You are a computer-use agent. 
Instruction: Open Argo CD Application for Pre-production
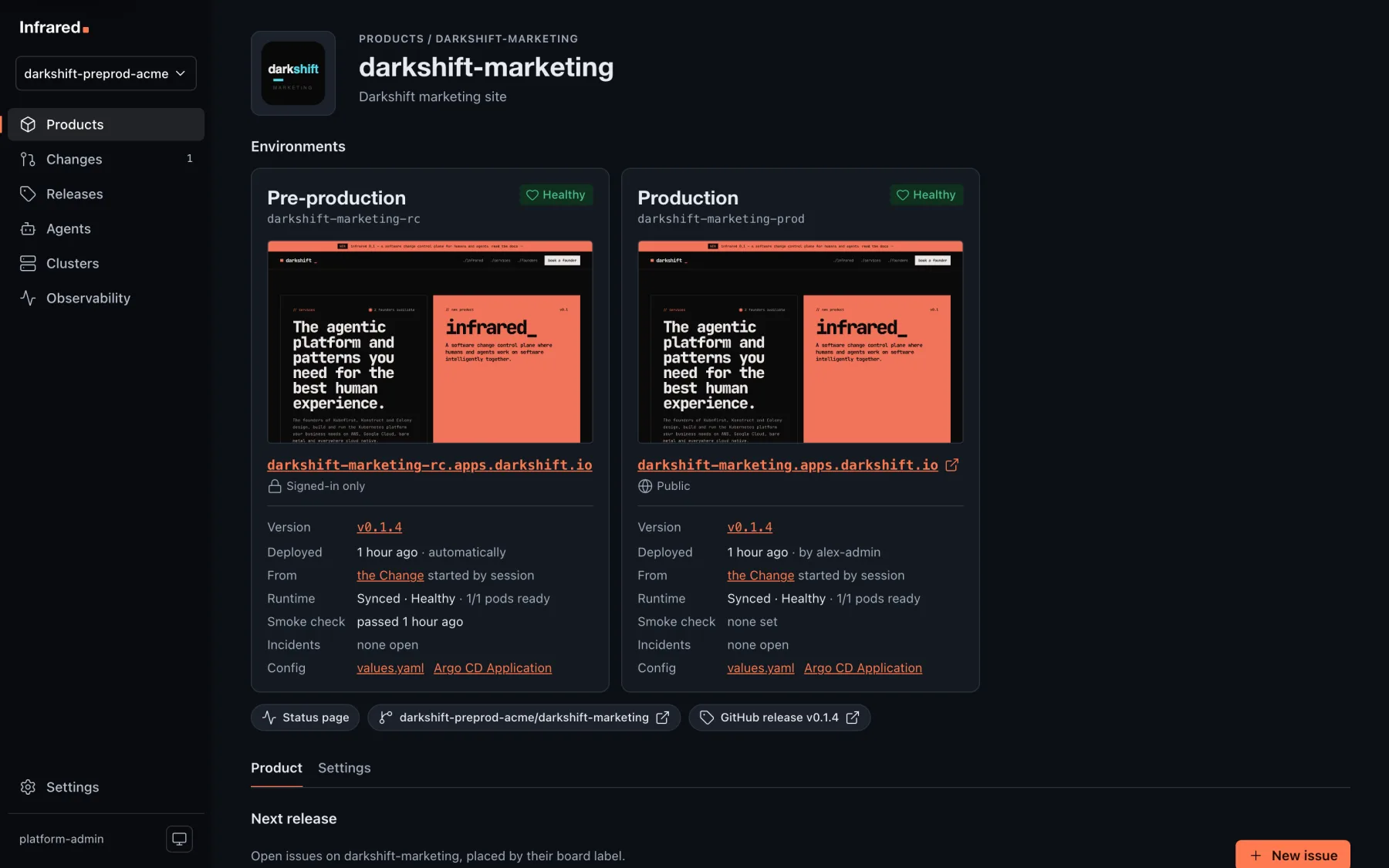tap(492, 667)
